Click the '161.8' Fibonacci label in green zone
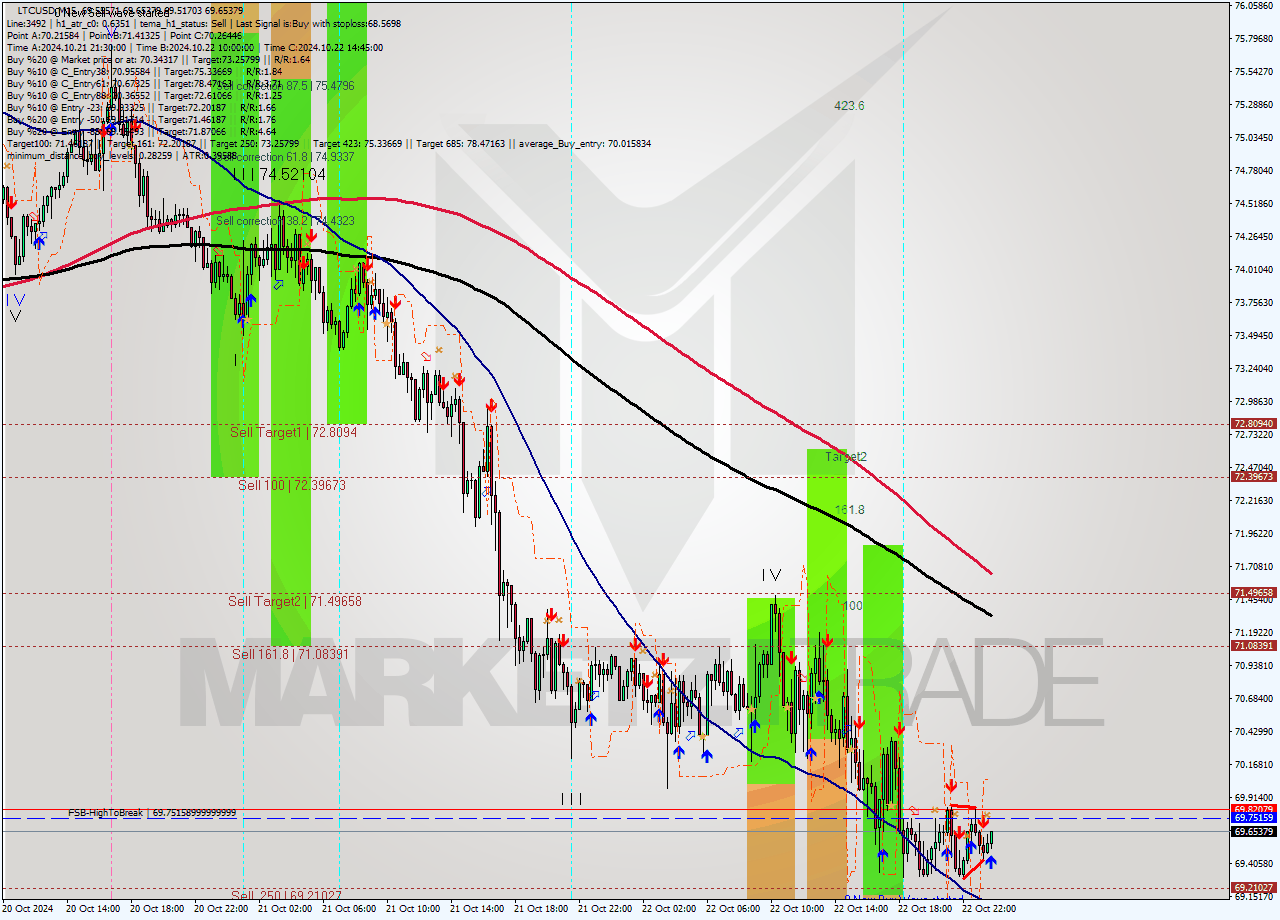 pyautogui.click(x=849, y=510)
